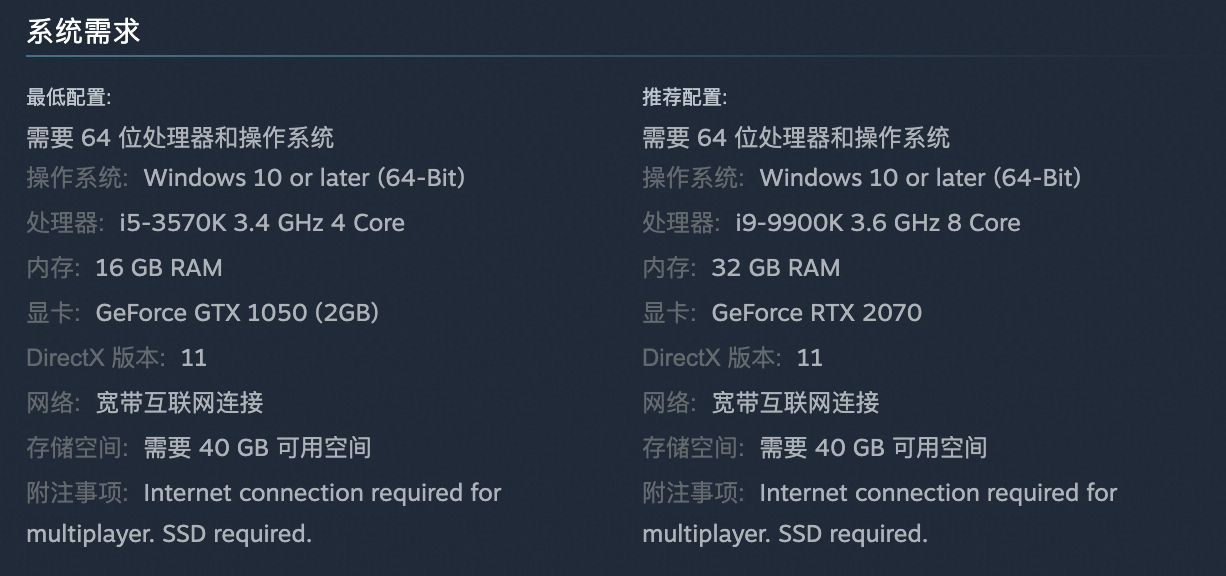Click the 系统需求 section heading
Image resolution: width=1226 pixels, height=576 pixels.
[x=83, y=31]
